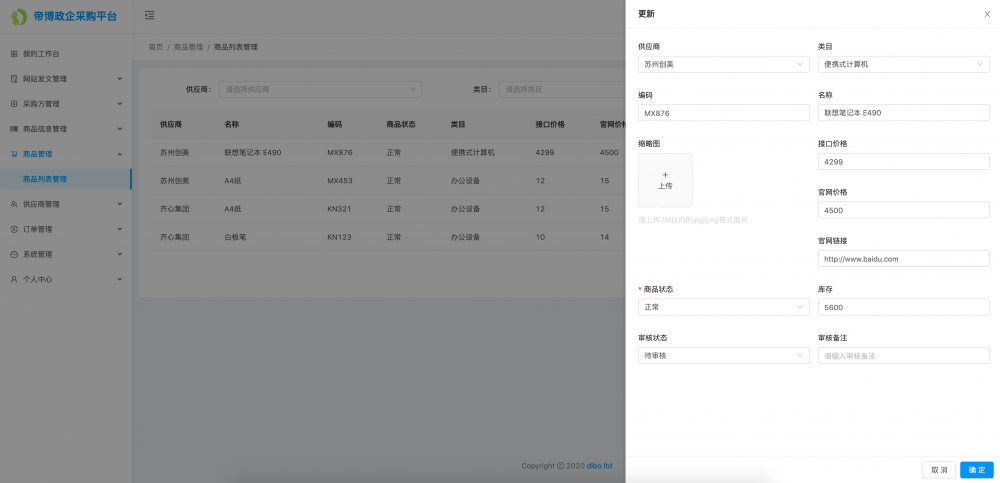This screenshot has height=483, width=1000.
Task: Open the dibo.ltd footer link
Action: (599, 466)
